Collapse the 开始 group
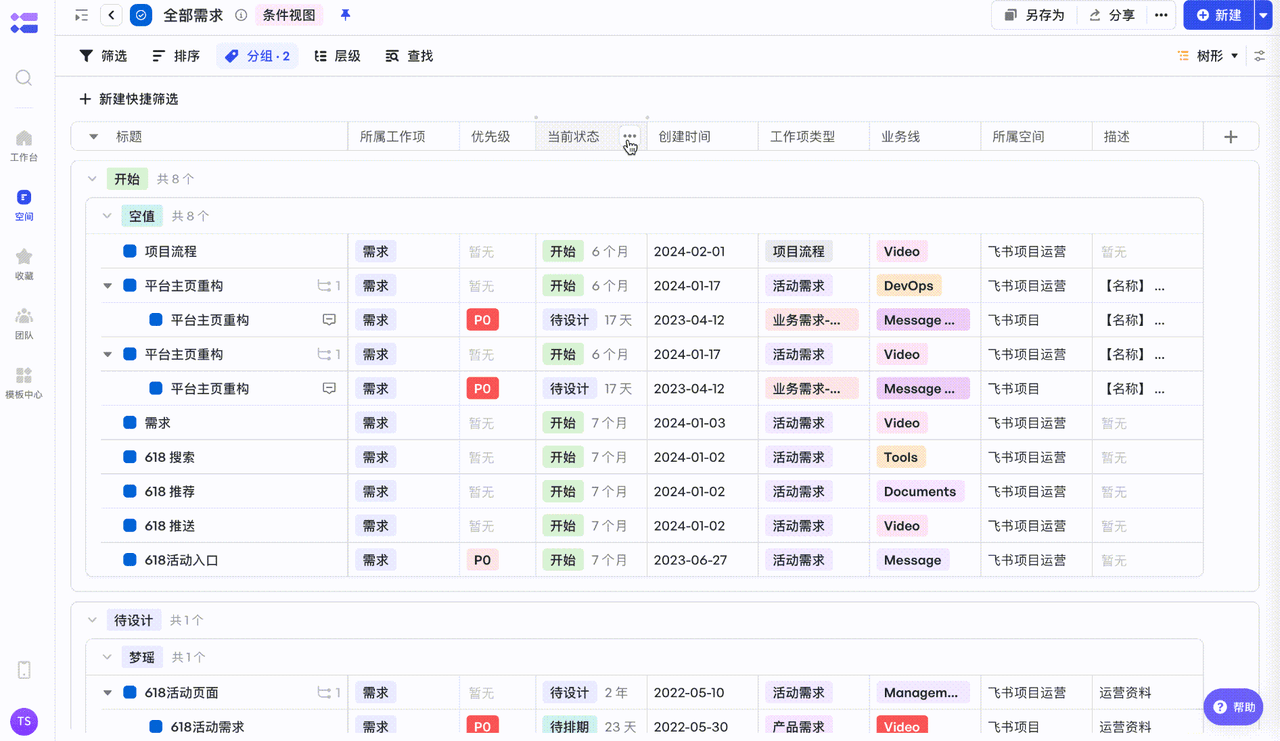 [x=92, y=179]
